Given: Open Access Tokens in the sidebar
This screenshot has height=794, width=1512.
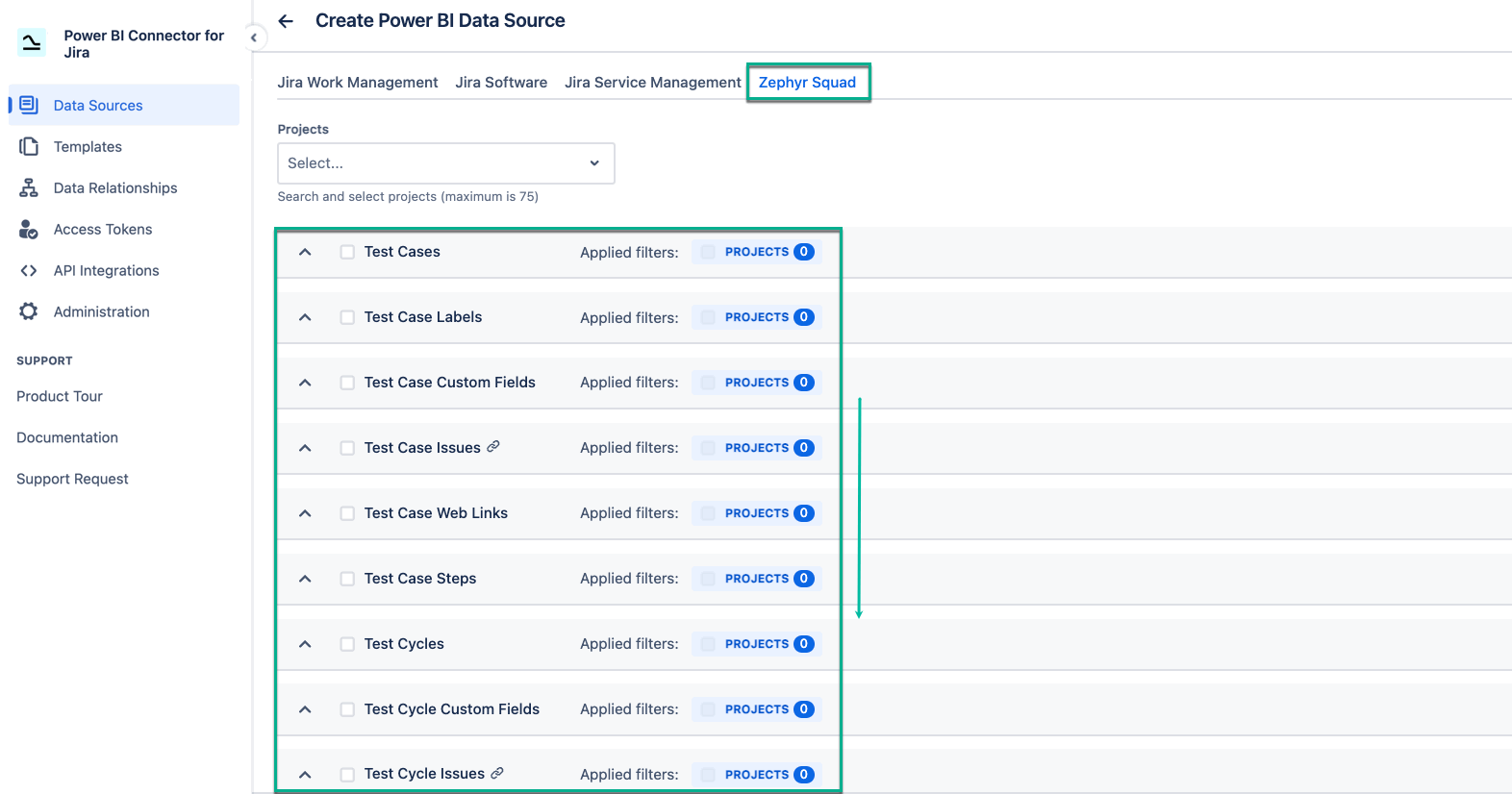Looking at the screenshot, I should 124,229.
